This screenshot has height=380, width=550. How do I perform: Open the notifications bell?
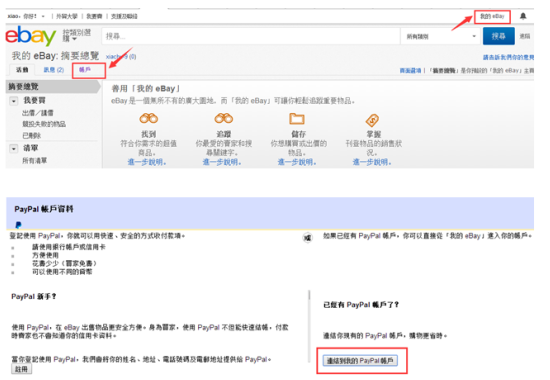click(x=523, y=16)
